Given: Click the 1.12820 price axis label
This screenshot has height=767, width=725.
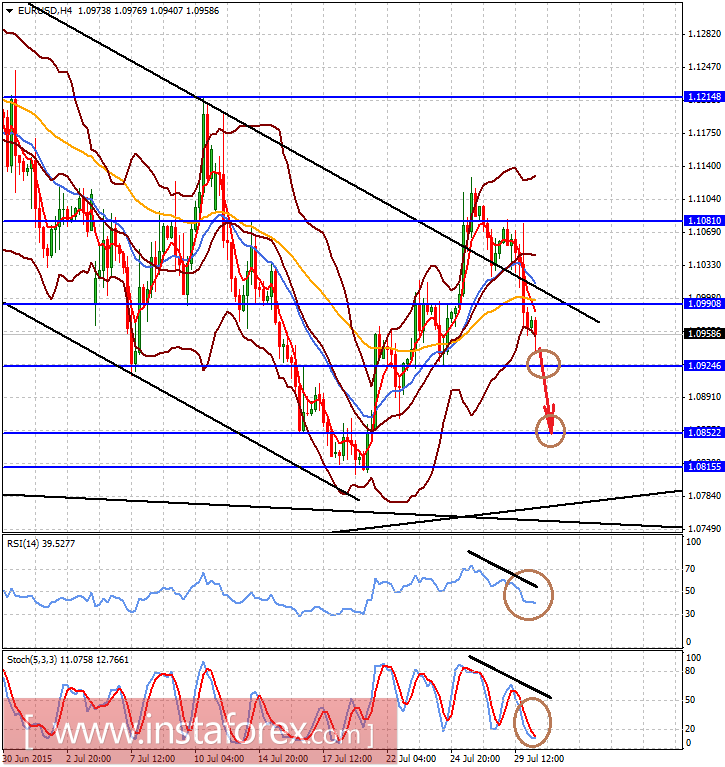Looking at the screenshot, I should (x=704, y=34).
